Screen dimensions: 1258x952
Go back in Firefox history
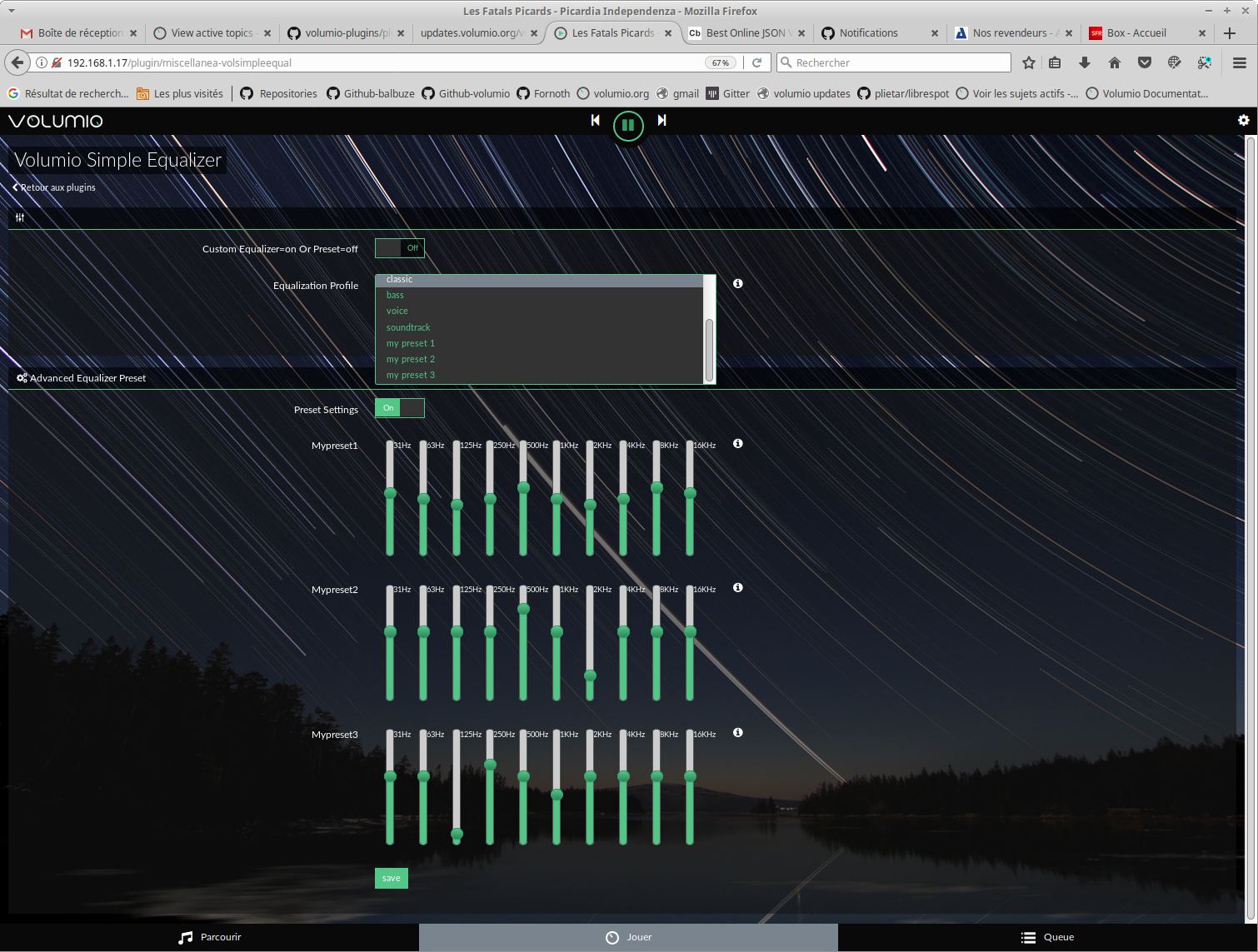(17, 62)
